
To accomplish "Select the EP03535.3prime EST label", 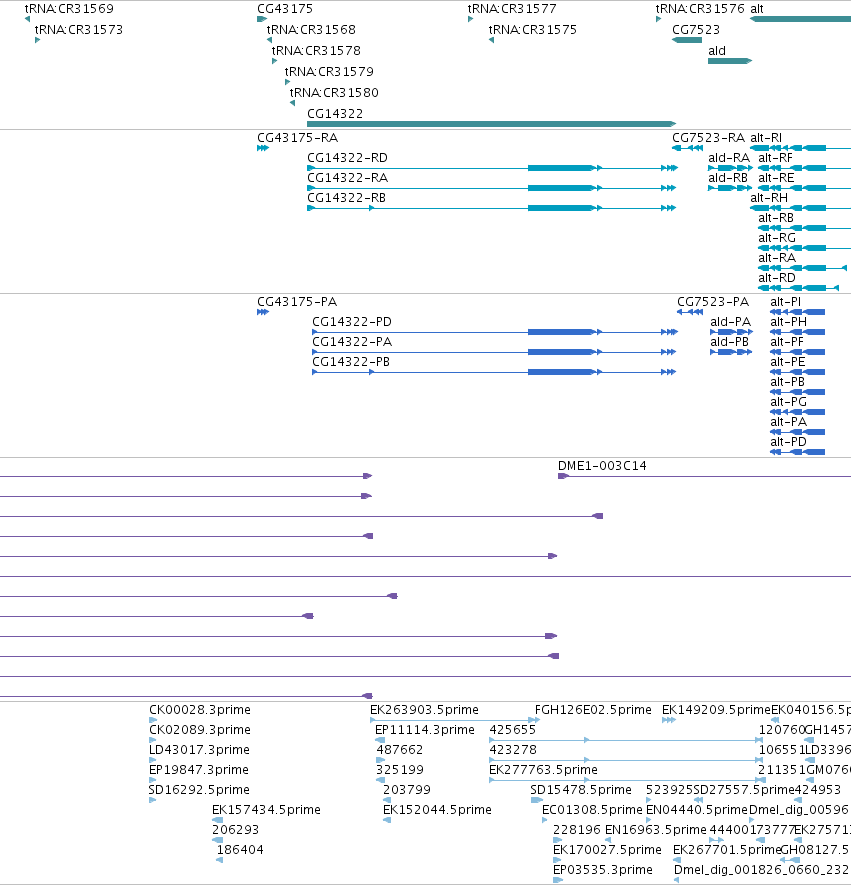I will [x=603, y=870].
